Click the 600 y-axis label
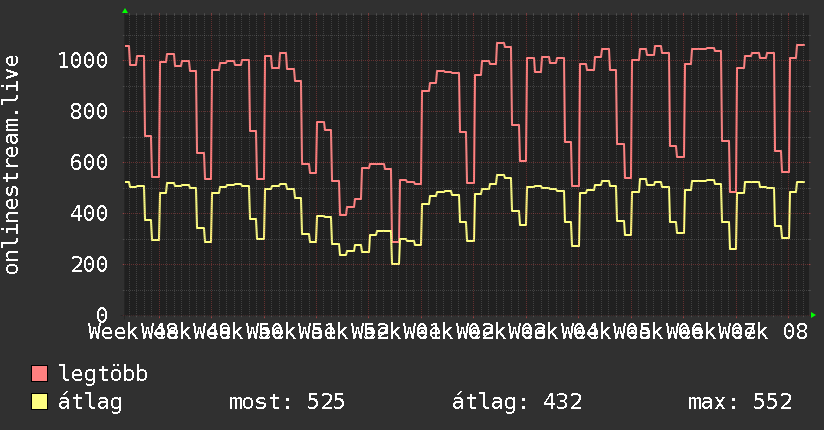824x430 pixels. point(89,162)
